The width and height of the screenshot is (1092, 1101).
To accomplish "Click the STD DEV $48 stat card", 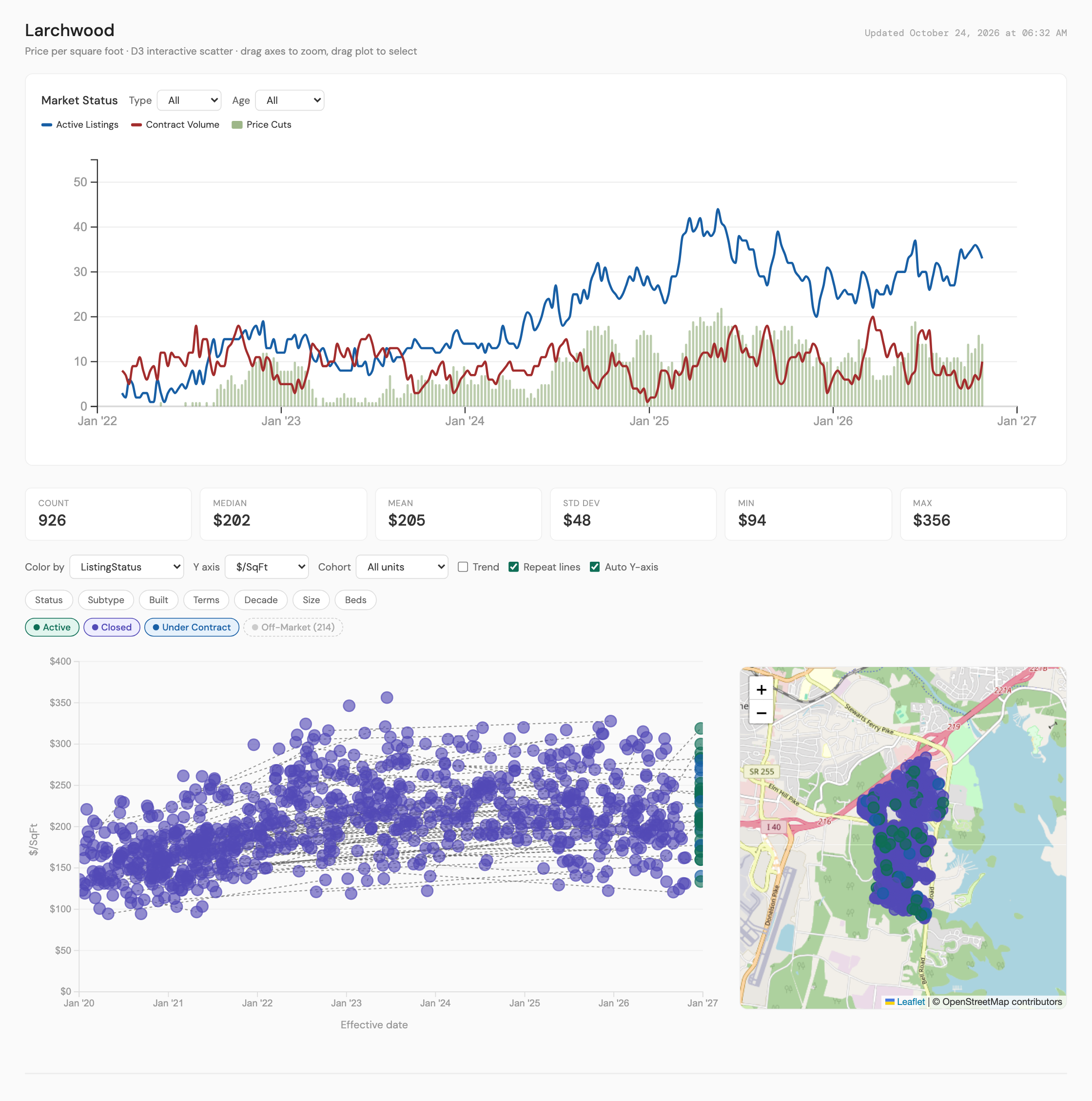I will [x=633, y=514].
